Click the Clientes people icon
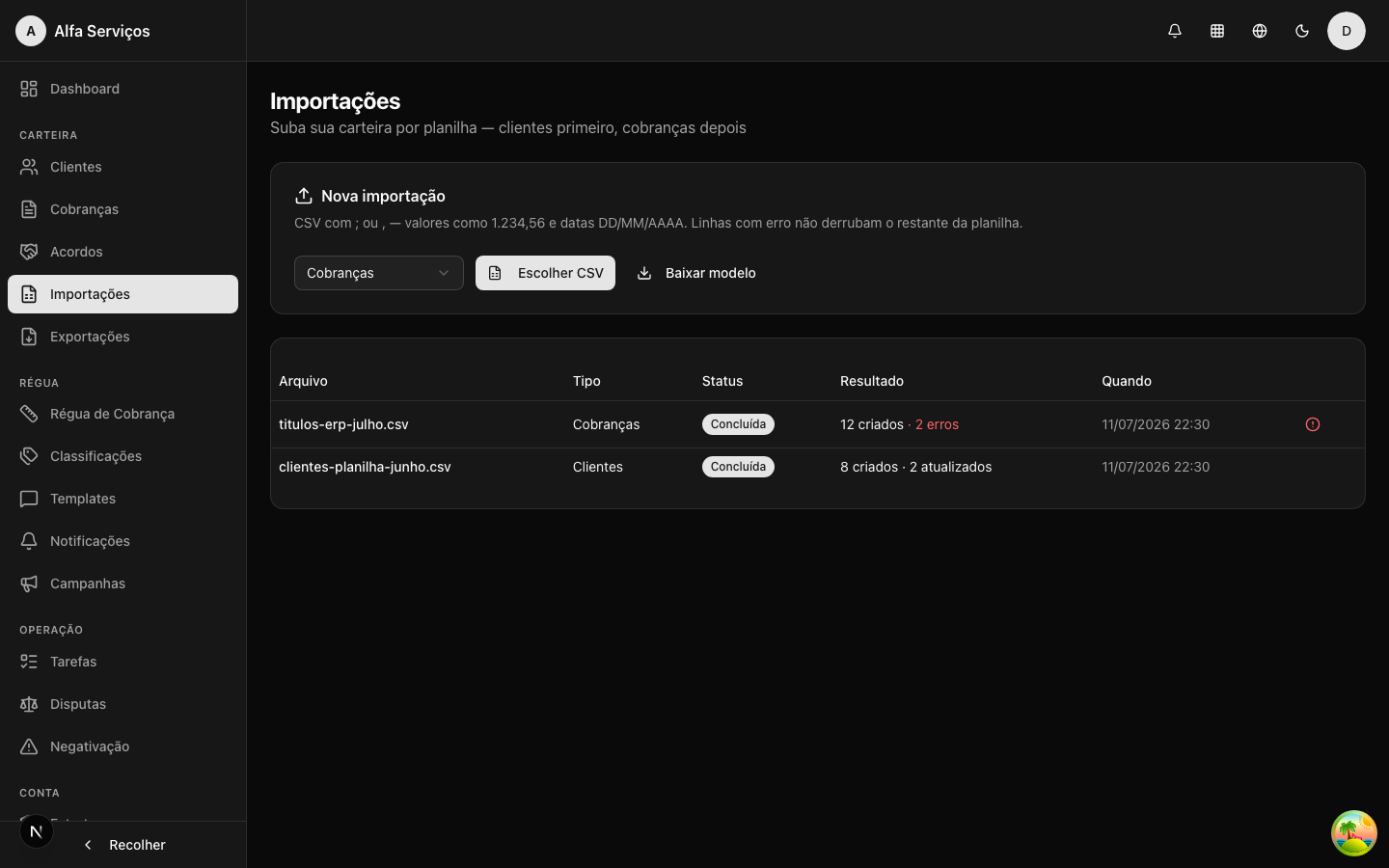 point(29,167)
